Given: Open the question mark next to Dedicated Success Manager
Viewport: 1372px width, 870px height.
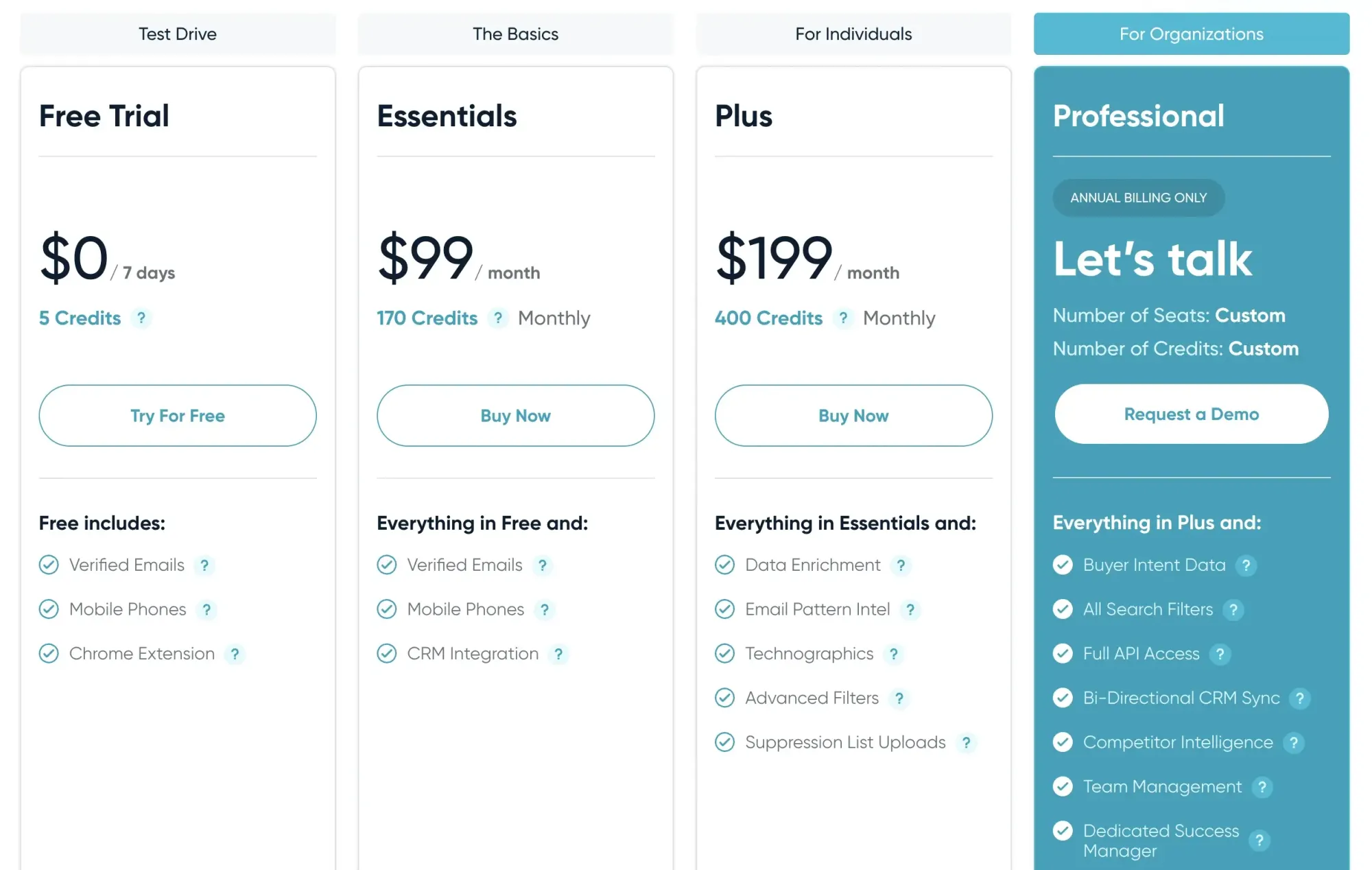Looking at the screenshot, I should 1259,840.
